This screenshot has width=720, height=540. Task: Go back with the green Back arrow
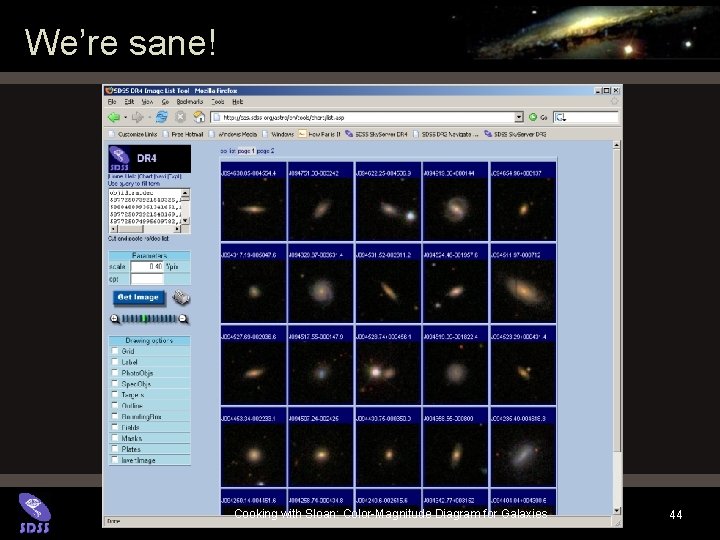[x=113, y=118]
